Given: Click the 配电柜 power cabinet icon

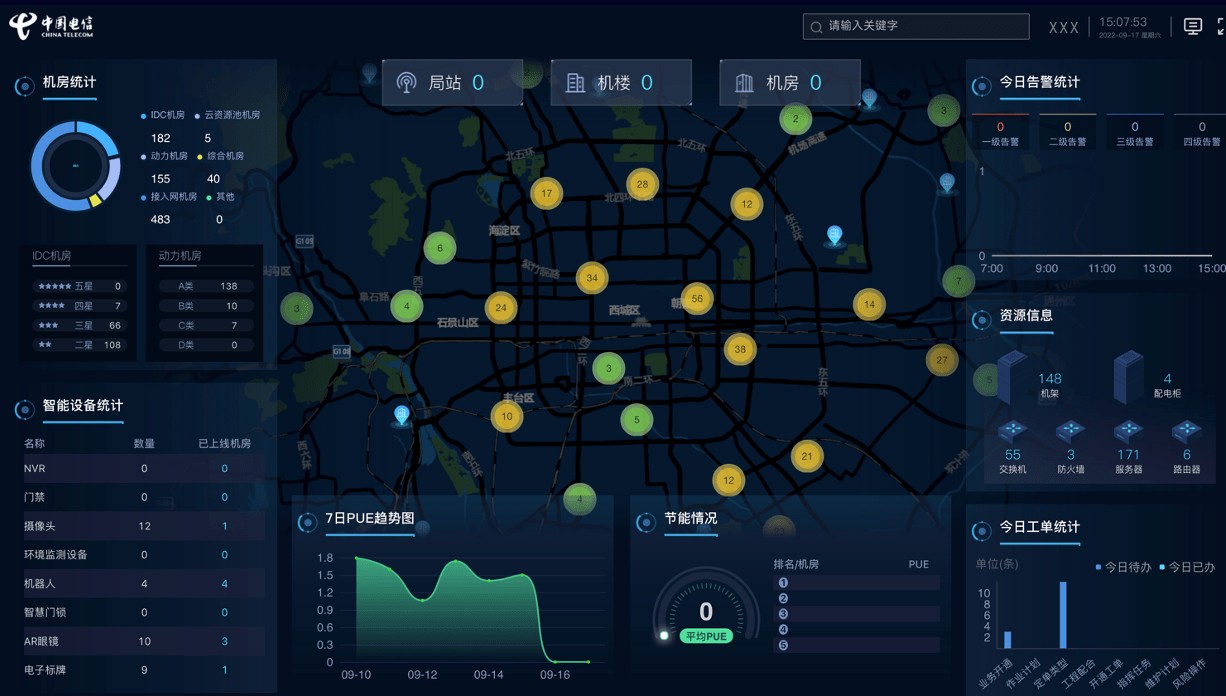Looking at the screenshot, I should (1128, 376).
